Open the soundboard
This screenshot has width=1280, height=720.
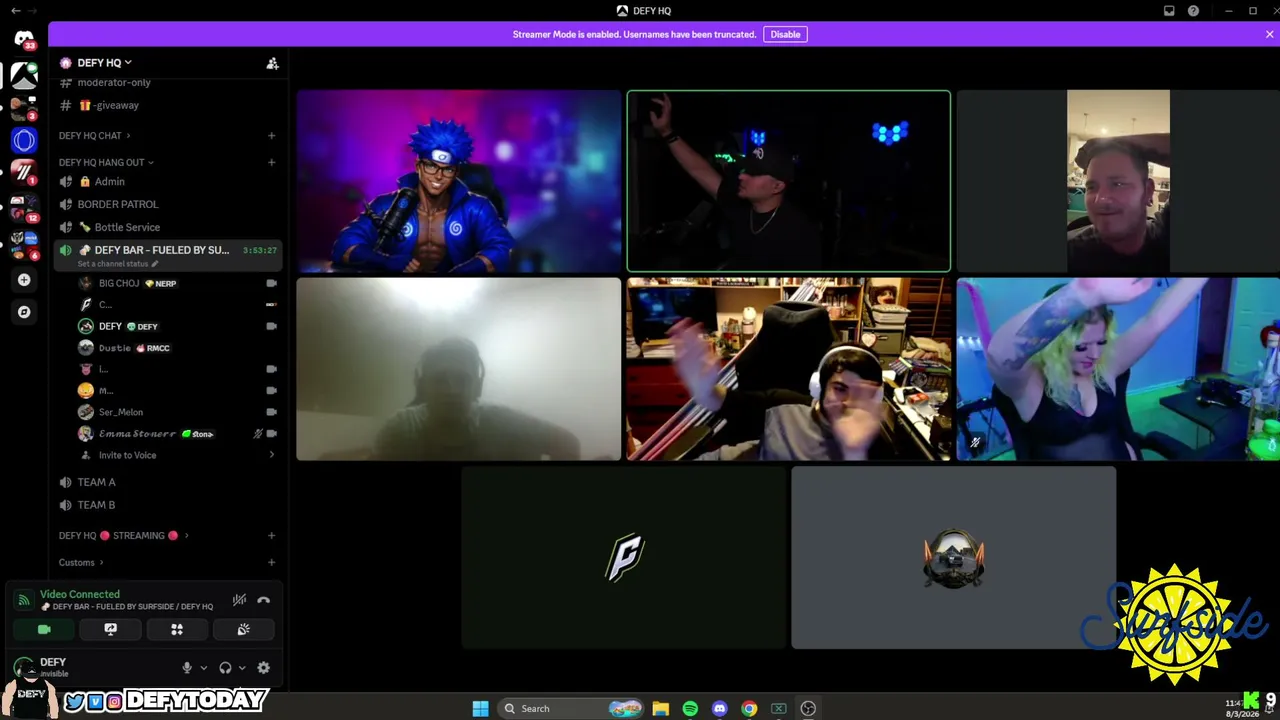click(243, 629)
